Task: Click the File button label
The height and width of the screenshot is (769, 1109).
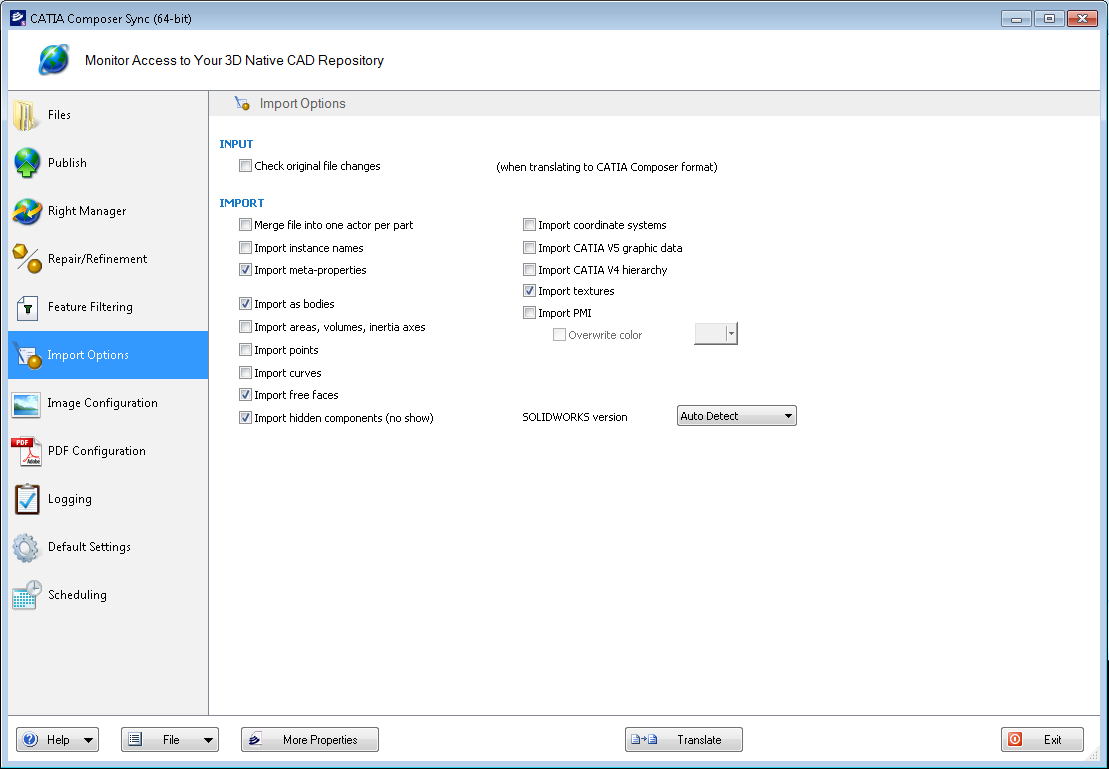Action: click(171, 740)
